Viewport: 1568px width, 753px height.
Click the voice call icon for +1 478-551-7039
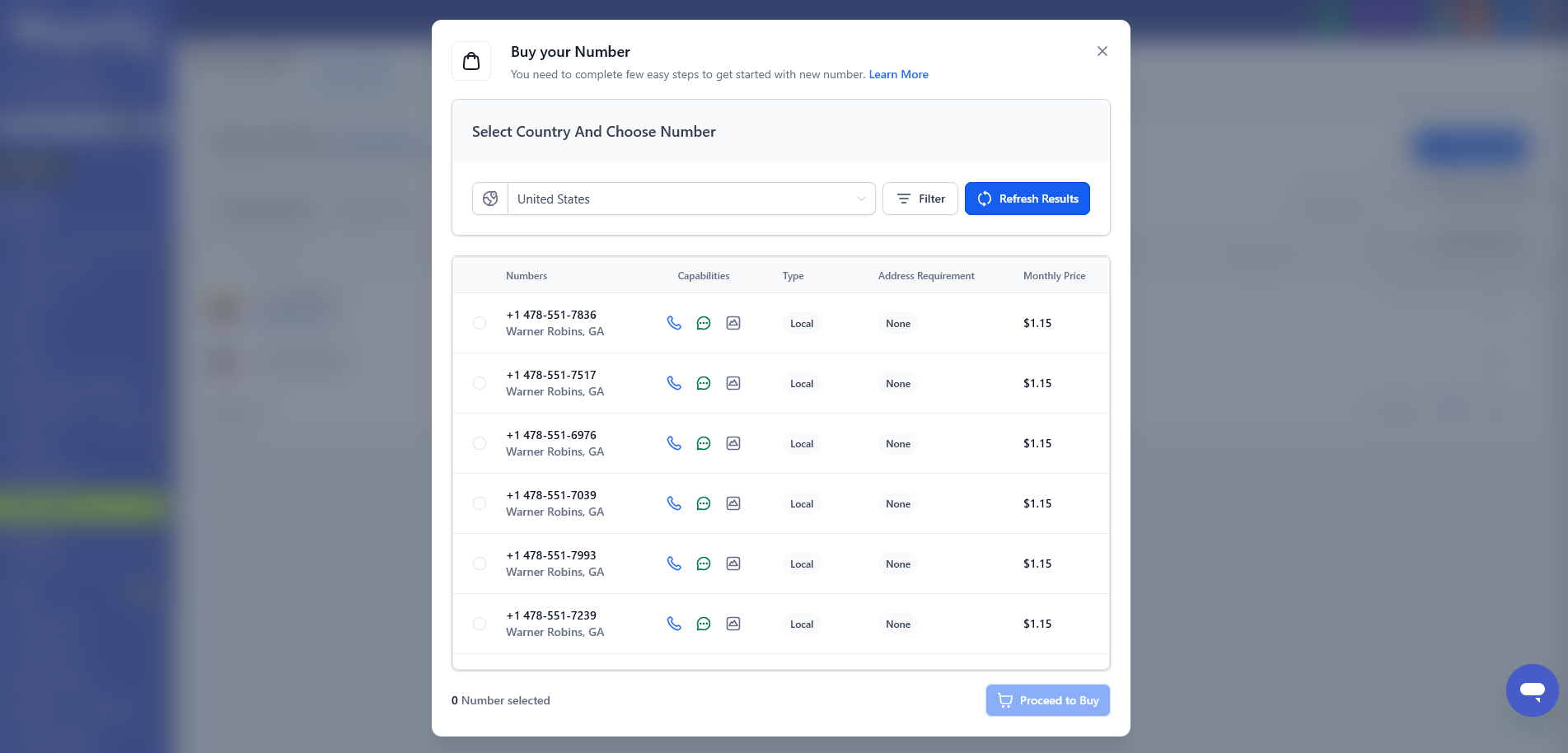click(674, 503)
